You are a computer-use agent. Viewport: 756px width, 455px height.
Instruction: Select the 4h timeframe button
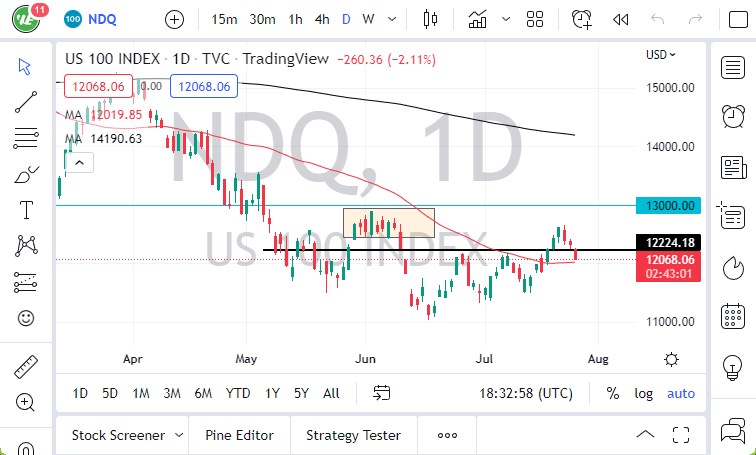pos(321,19)
